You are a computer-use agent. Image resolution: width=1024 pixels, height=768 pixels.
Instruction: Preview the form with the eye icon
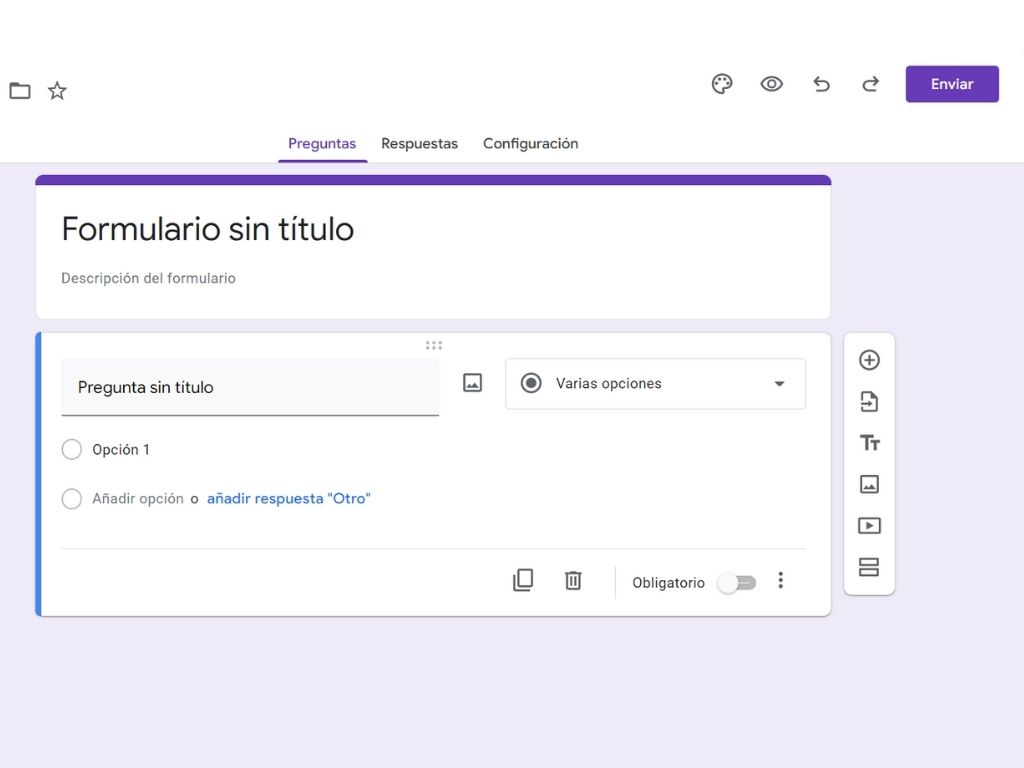pos(771,84)
